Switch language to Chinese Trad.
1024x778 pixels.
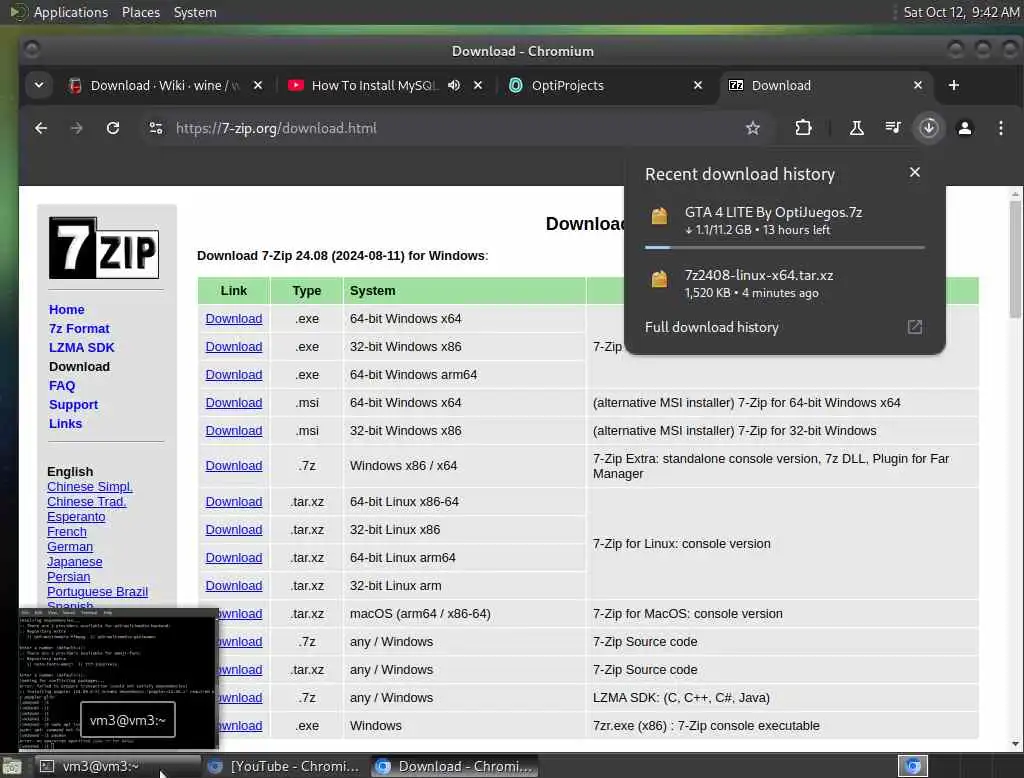tap(86, 502)
